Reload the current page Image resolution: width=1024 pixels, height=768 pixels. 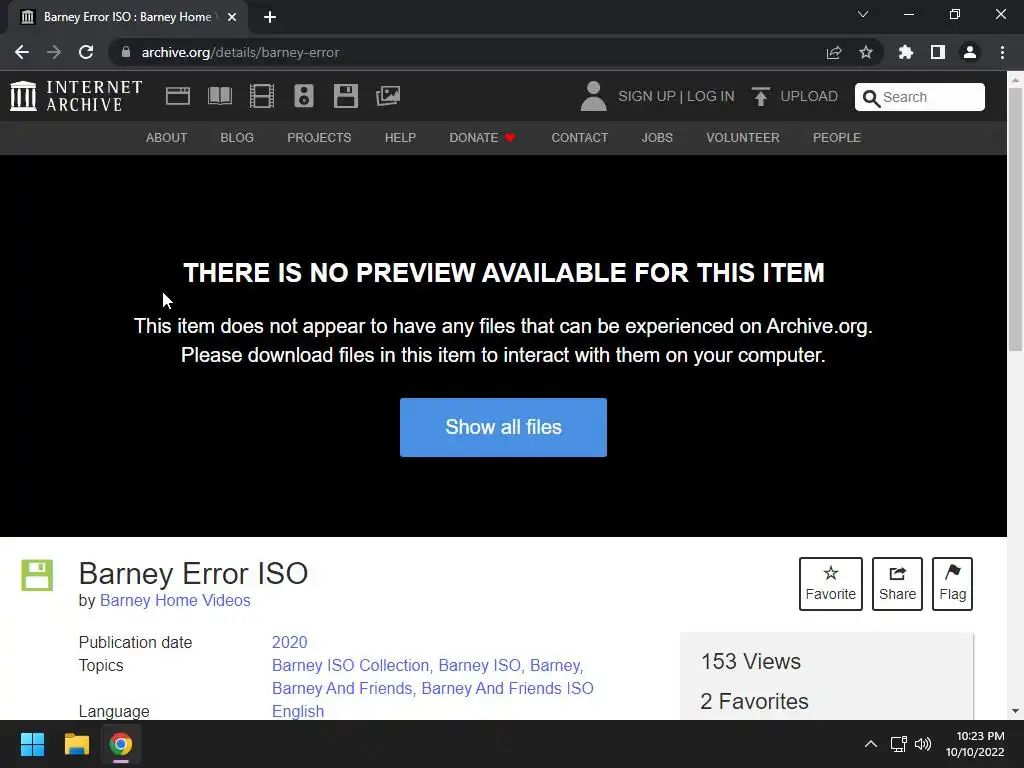(x=86, y=52)
